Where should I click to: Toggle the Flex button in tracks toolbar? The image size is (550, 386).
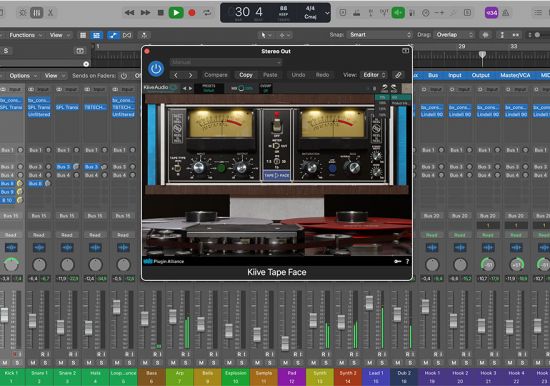point(127,35)
